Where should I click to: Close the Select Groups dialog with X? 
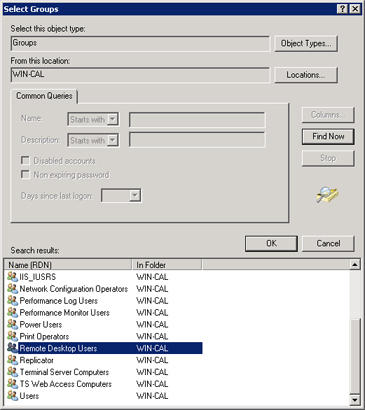355,9
